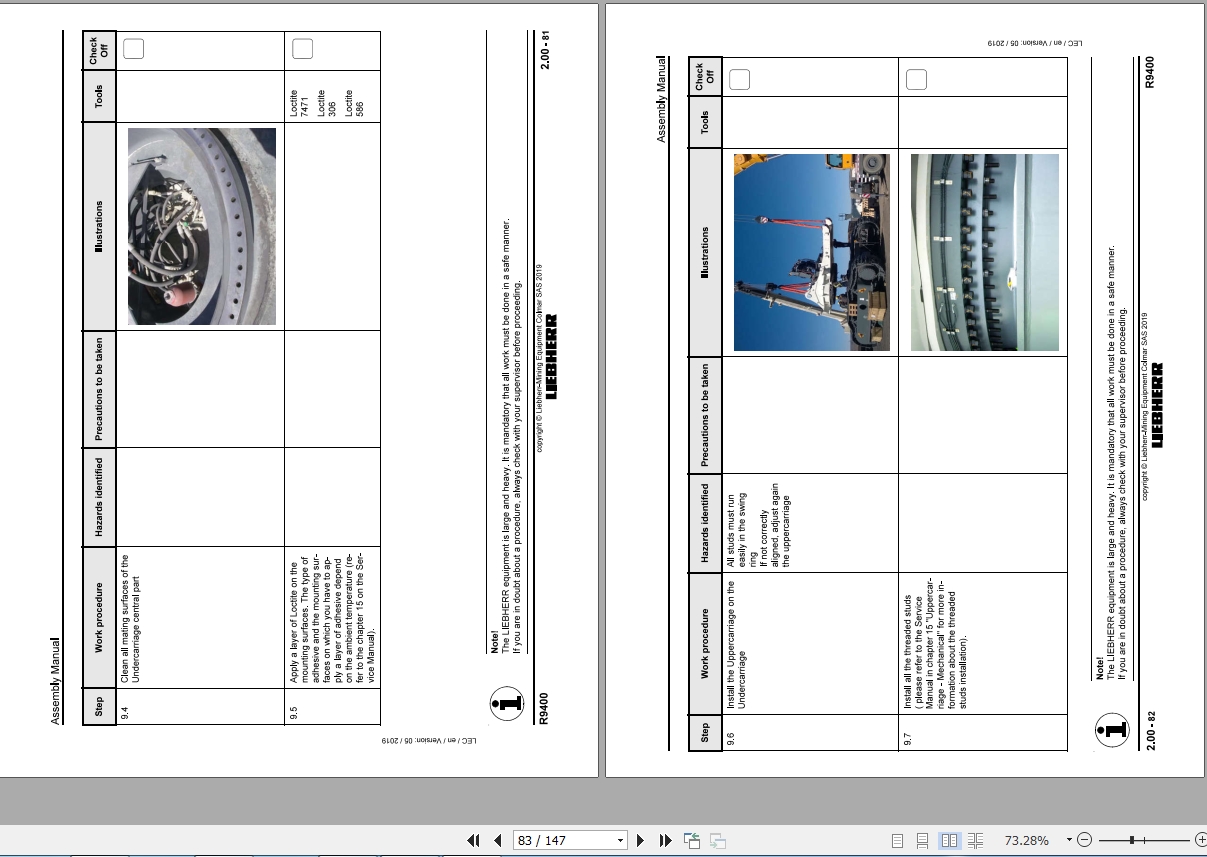The width and height of the screenshot is (1207, 857).
Task: Select the page number input field
Action: [x=560, y=840]
